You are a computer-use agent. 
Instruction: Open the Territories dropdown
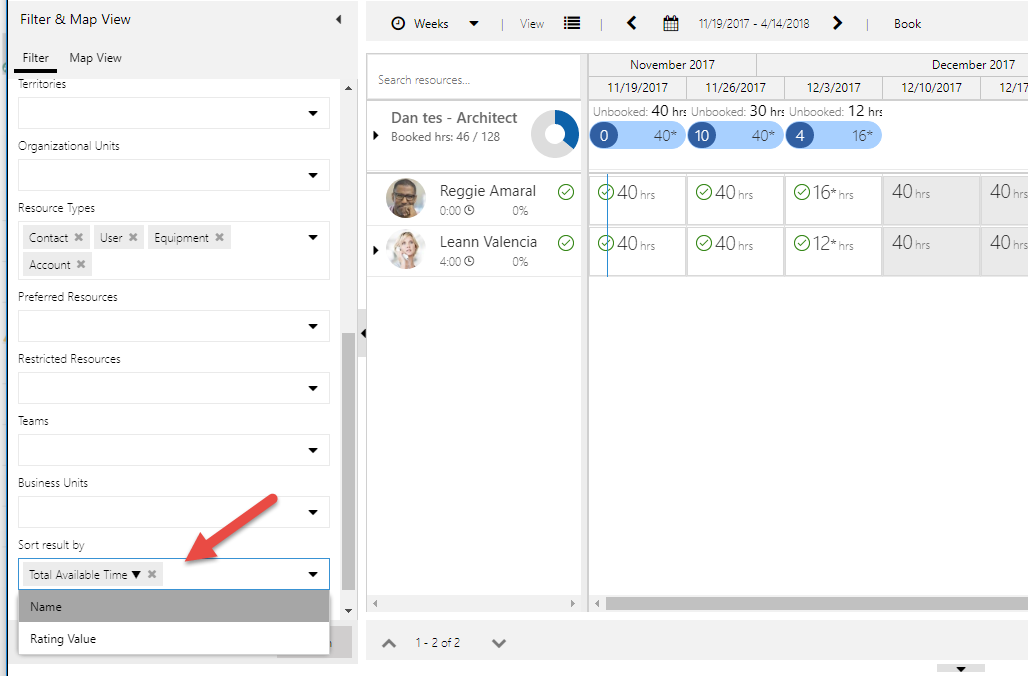[x=312, y=114]
